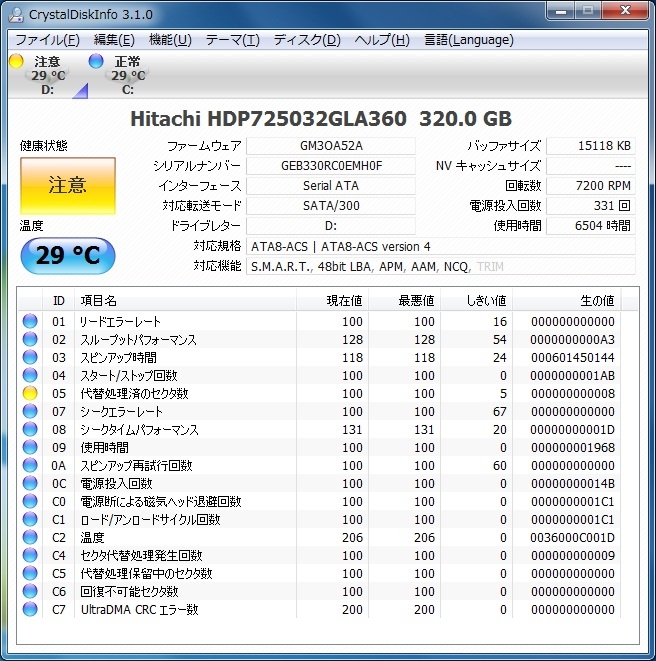Click blue status icon for drive C:
The width and height of the screenshot is (656, 661).
(x=96, y=62)
